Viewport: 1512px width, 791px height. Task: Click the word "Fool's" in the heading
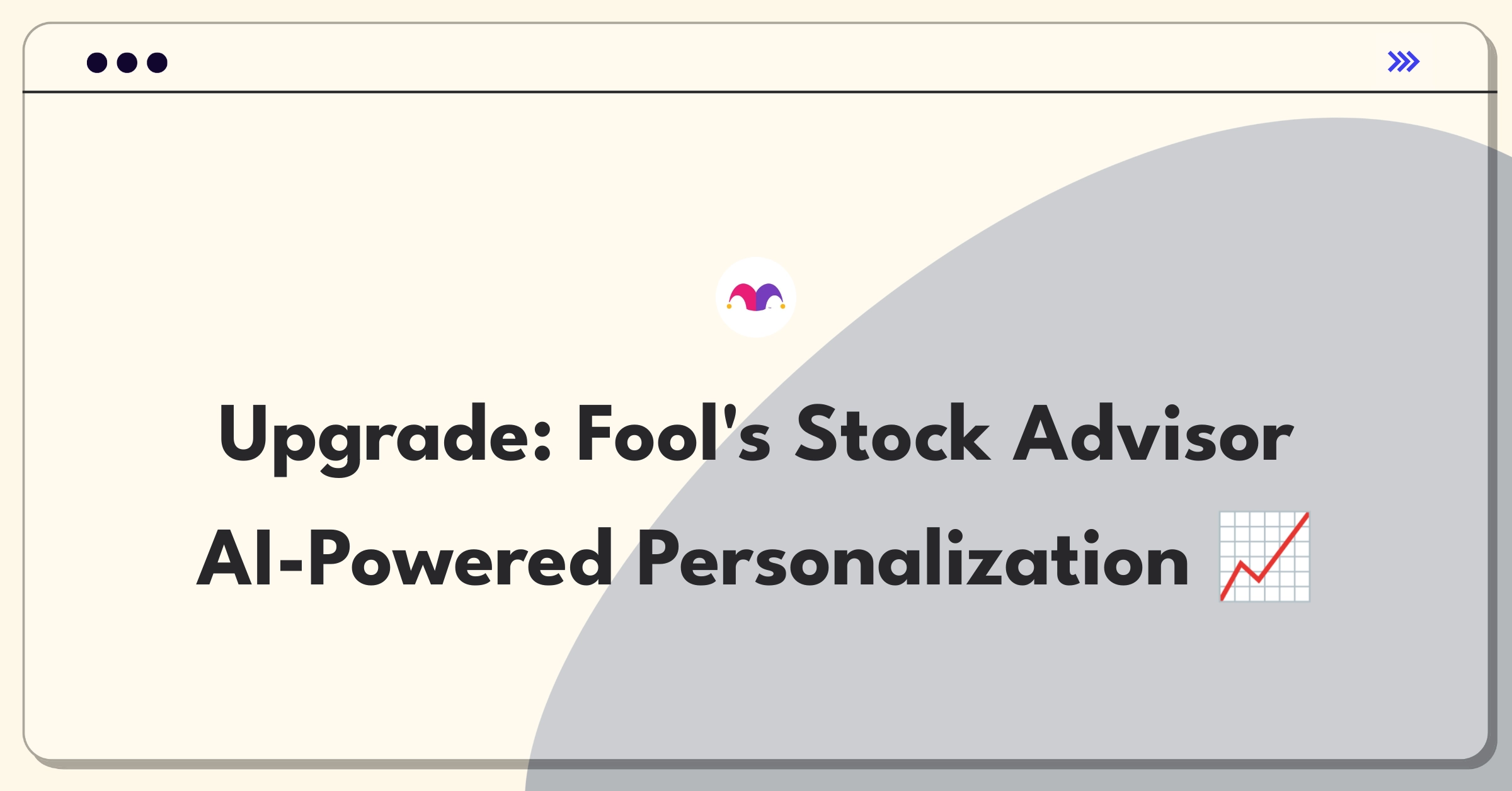(673, 433)
